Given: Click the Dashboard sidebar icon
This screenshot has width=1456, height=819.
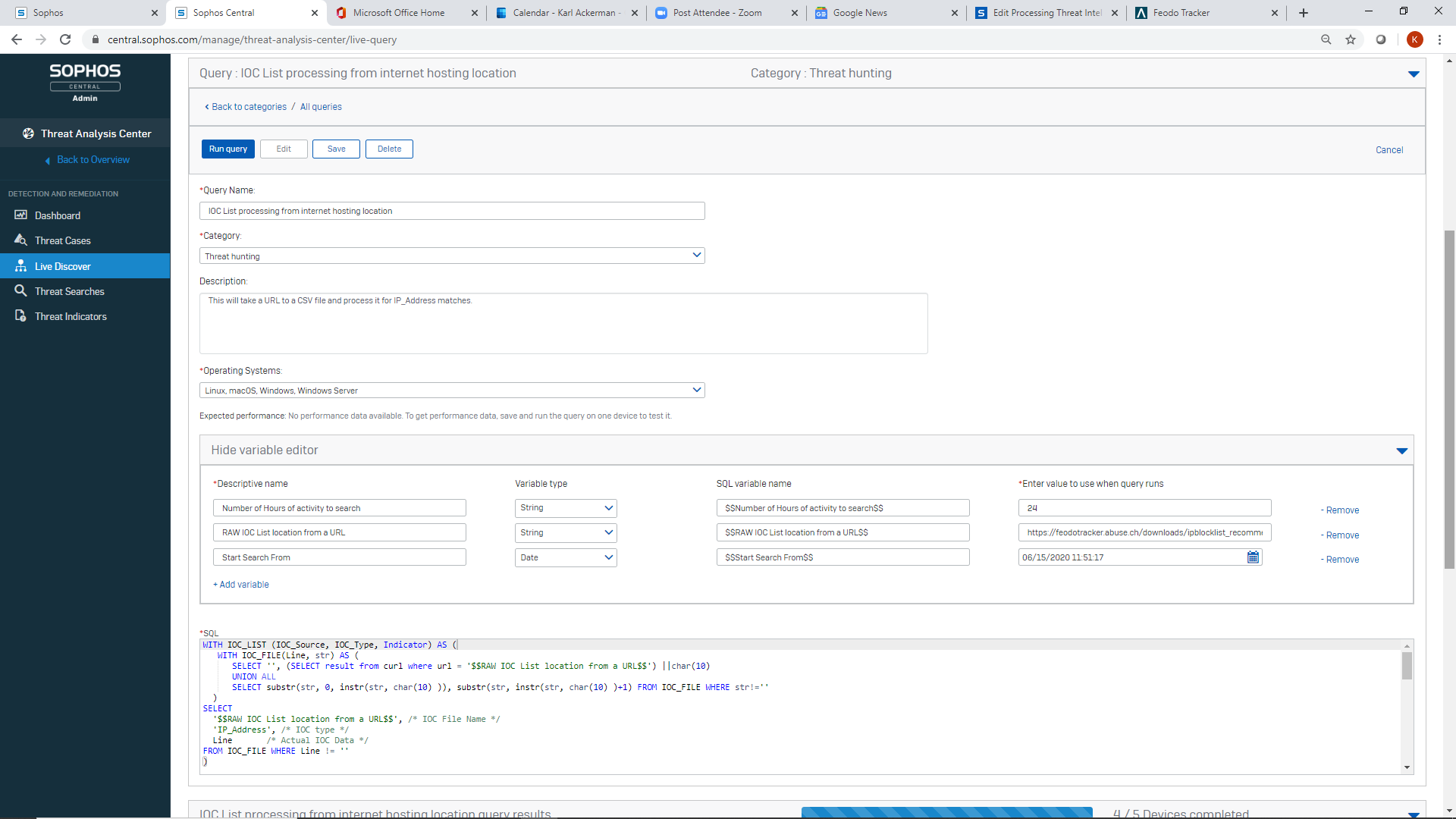Looking at the screenshot, I should pyautogui.click(x=20, y=215).
